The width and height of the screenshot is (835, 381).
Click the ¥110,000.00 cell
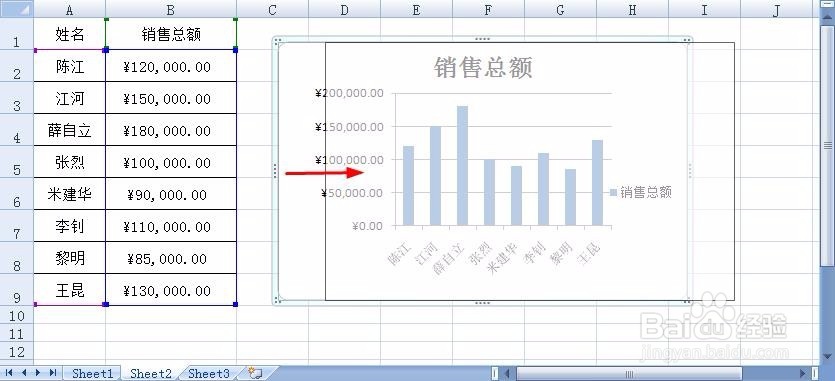pos(171,226)
